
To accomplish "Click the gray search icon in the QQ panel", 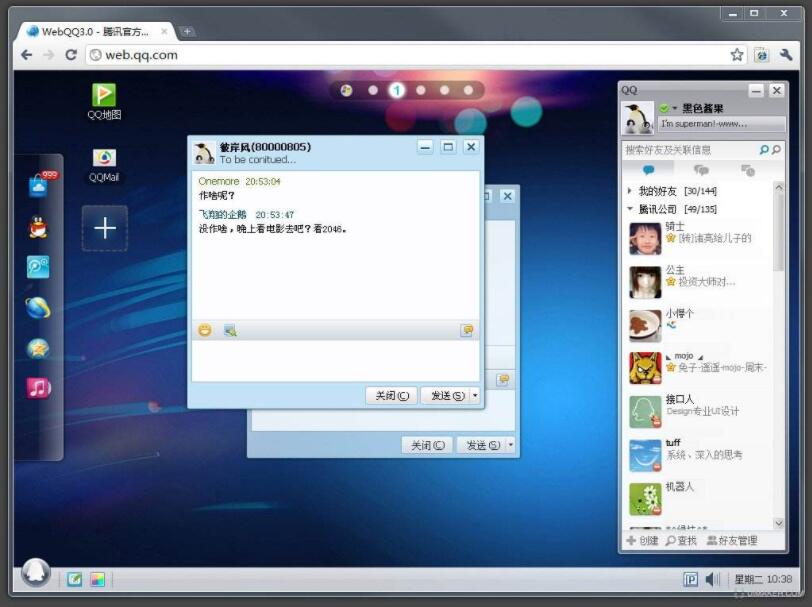I will pyautogui.click(x=776, y=150).
